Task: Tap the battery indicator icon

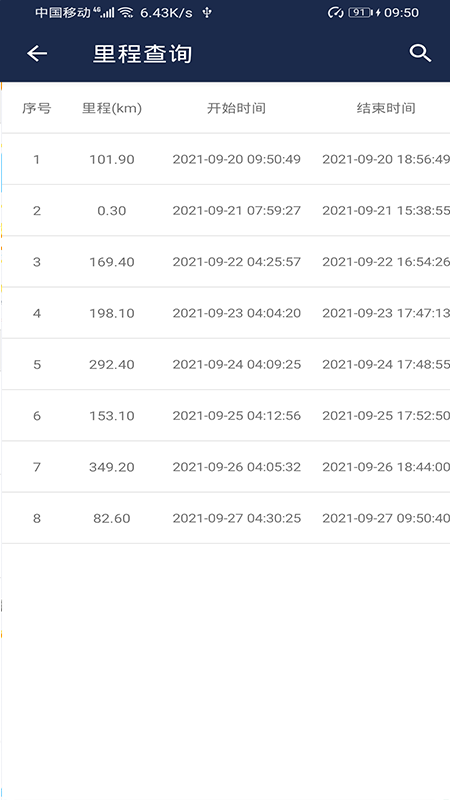Action: (361, 13)
